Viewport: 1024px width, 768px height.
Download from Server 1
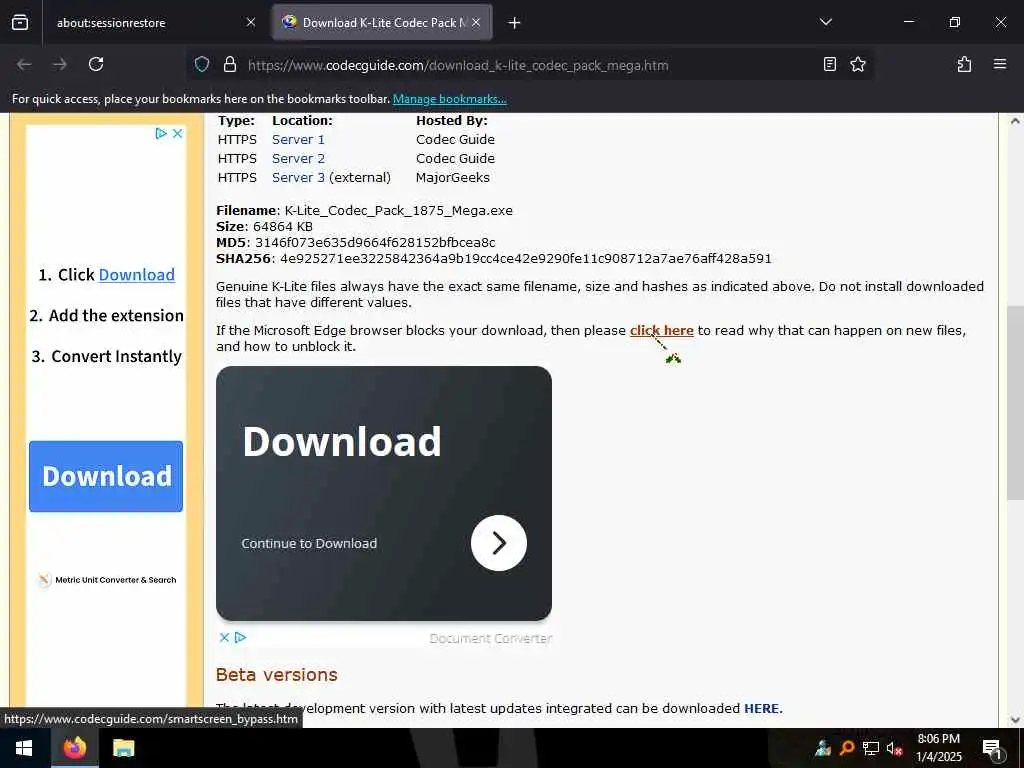pos(298,140)
